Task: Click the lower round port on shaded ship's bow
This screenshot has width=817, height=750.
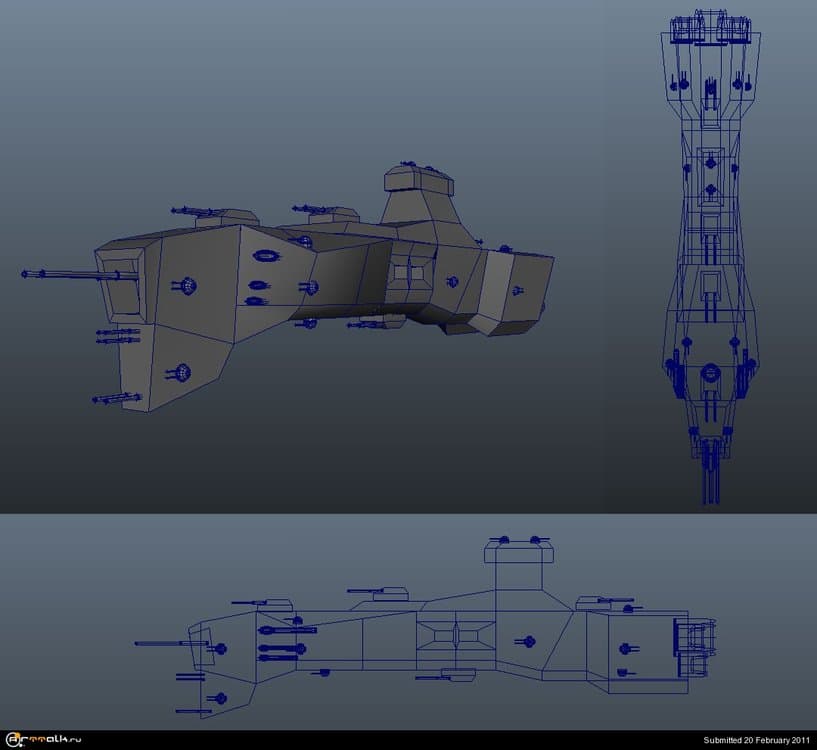Action: (181, 373)
